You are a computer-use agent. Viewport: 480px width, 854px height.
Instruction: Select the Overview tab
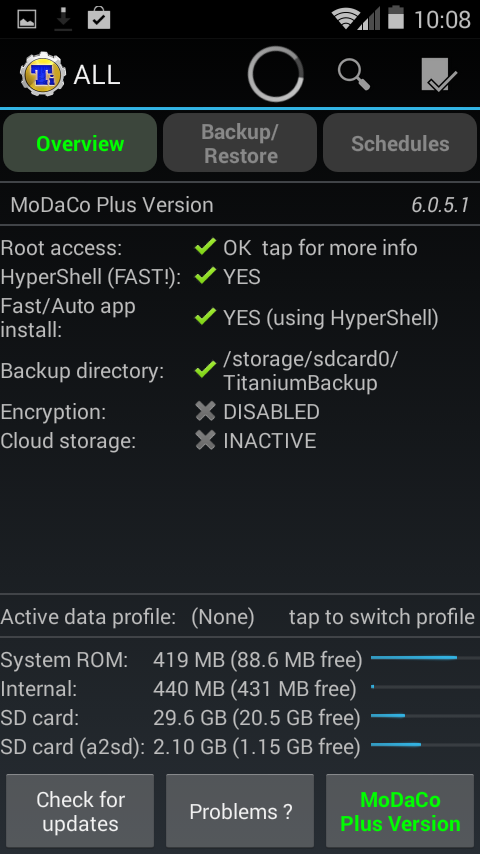[x=80, y=143]
